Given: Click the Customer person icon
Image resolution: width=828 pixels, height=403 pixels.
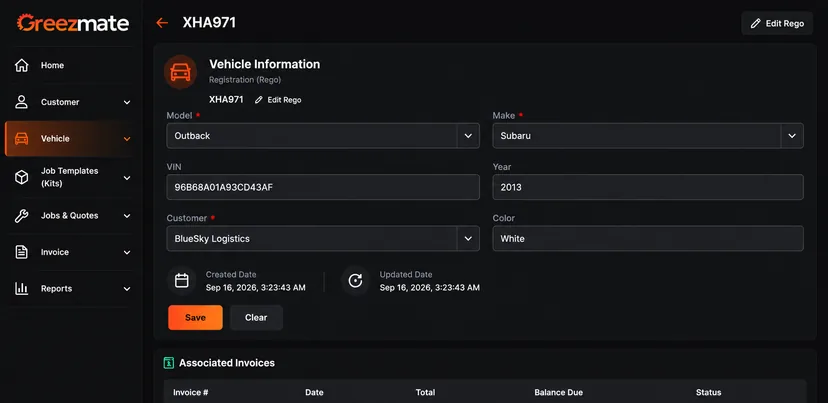Looking at the screenshot, I should point(22,102).
